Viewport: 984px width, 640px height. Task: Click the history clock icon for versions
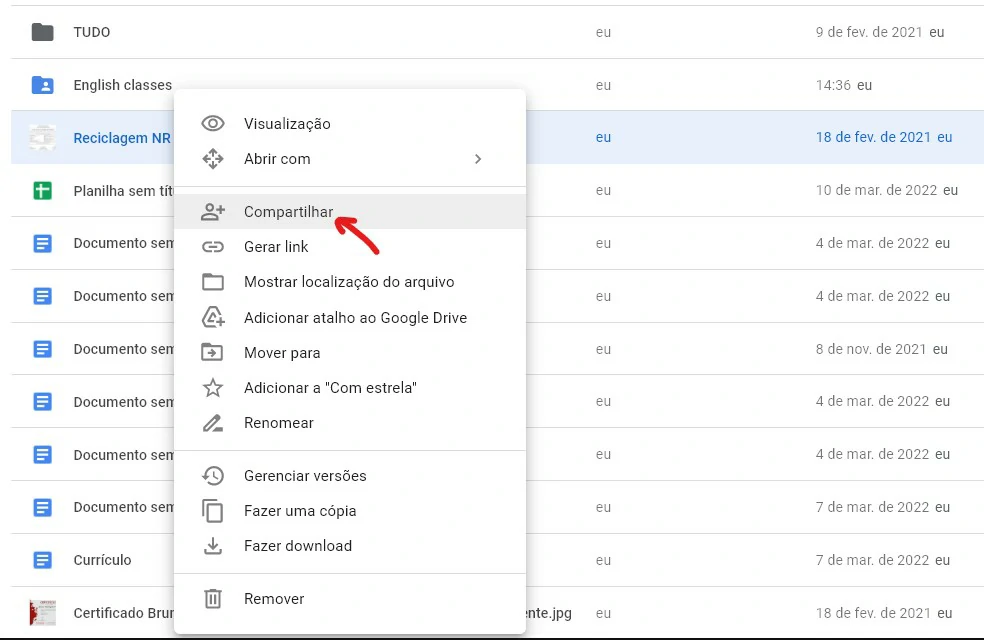(213, 476)
